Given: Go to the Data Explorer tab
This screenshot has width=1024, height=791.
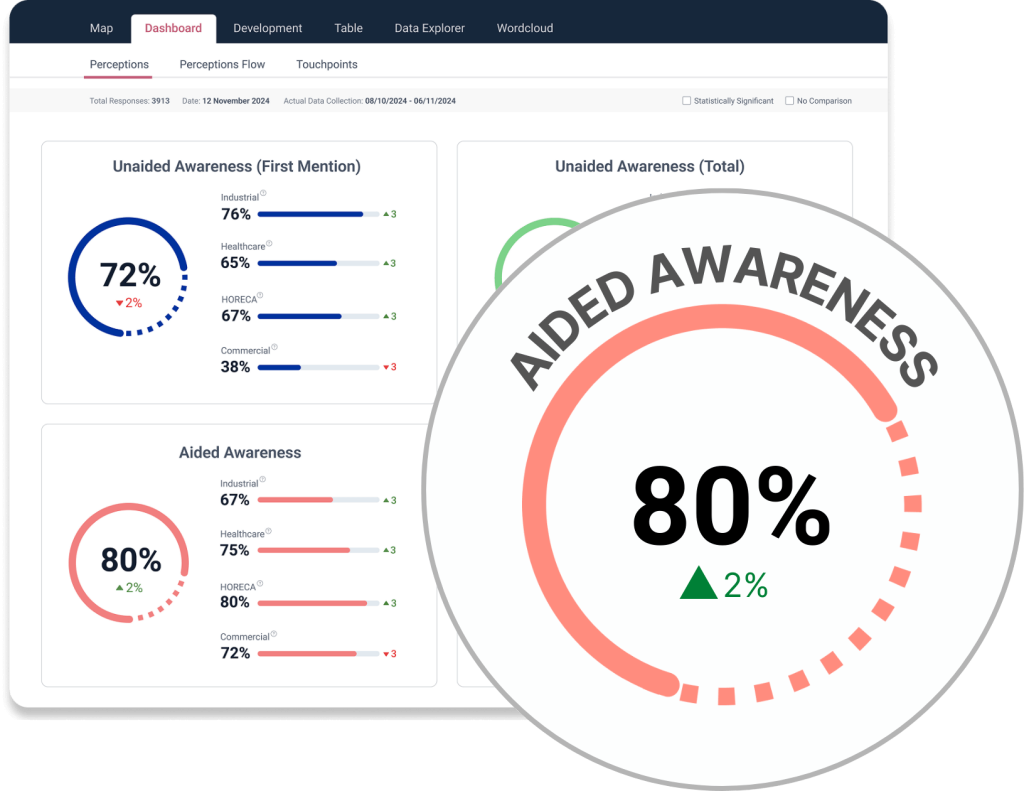Looking at the screenshot, I should click(429, 28).
